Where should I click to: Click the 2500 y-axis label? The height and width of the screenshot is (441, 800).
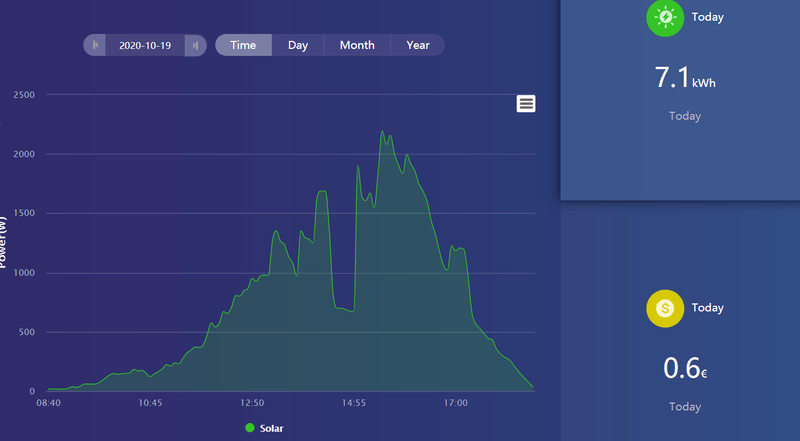click(24, 95)
